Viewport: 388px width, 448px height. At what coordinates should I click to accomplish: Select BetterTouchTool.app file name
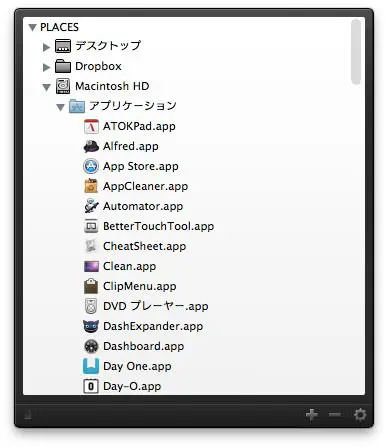(x=158, y=227)
